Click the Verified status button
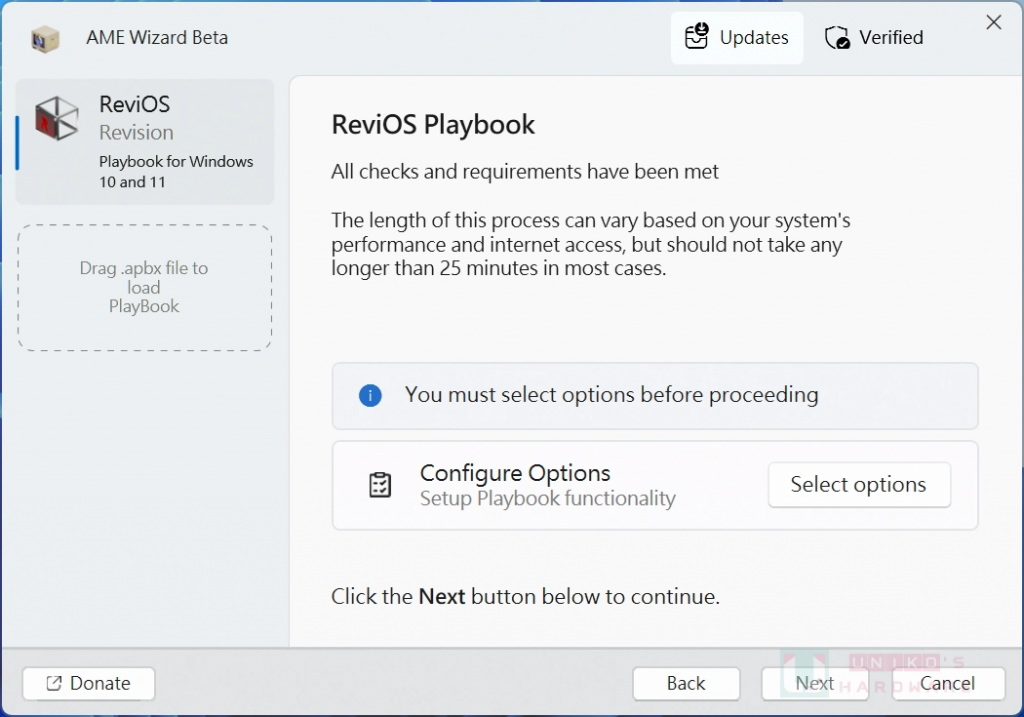This screenshot has height=717, width=1024. (874, 38)
